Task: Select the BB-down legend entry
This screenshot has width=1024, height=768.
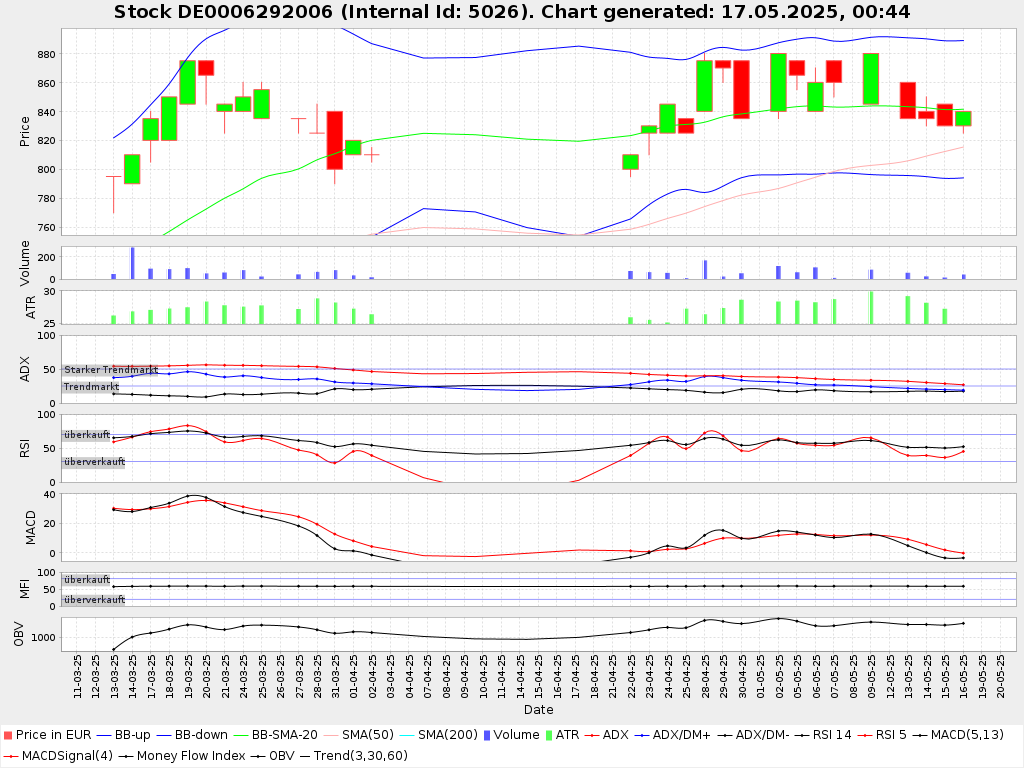Action: coord(192,735)
